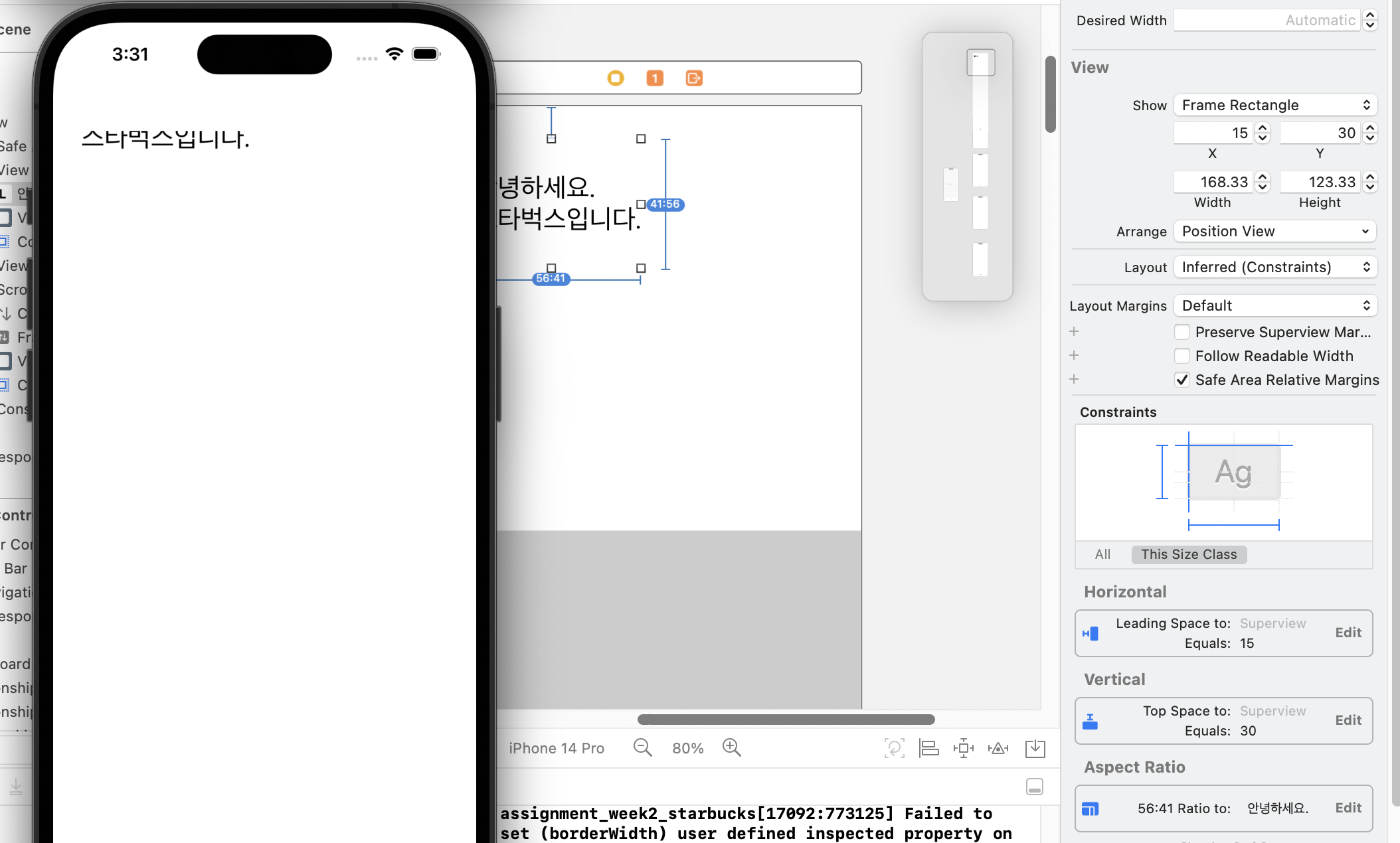
Task: Open the Layout Margins Default dropdown
Action: [x=1275, y=305]
